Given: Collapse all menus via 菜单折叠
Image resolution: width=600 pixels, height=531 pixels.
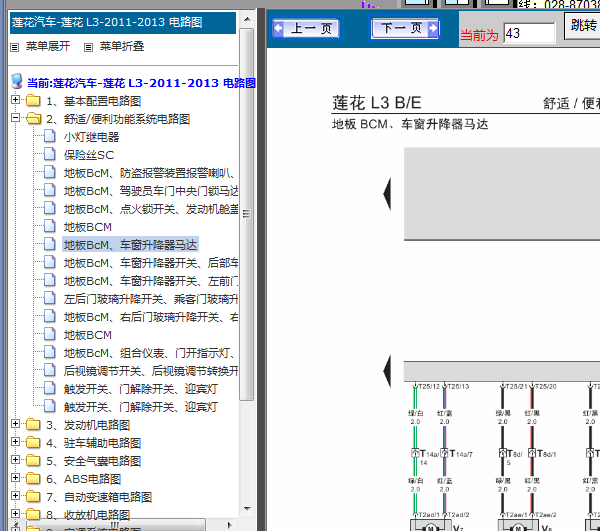Looking at the screenshot, I should (122, 46).
